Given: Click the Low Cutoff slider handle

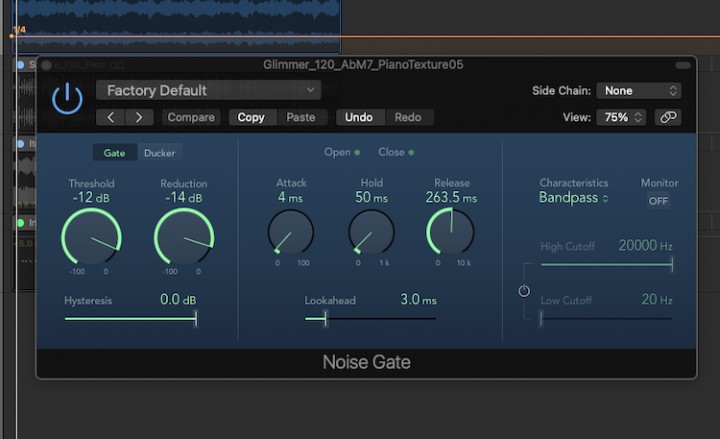Looking at the screenshot, I should point(541,318).
